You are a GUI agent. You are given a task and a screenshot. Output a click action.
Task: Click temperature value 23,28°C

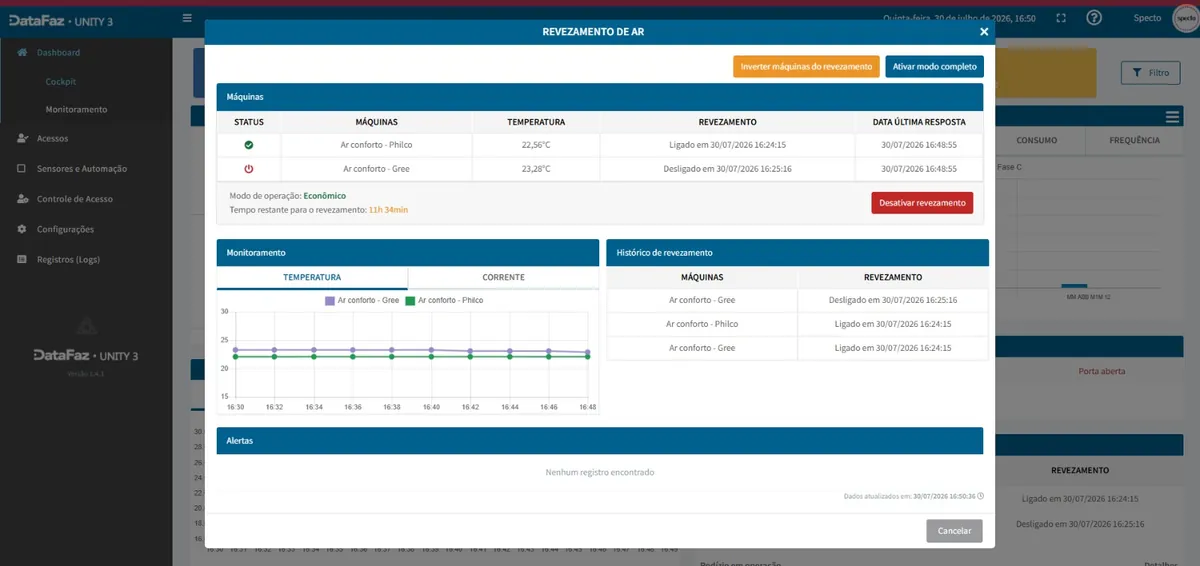[x=536, y=169]
